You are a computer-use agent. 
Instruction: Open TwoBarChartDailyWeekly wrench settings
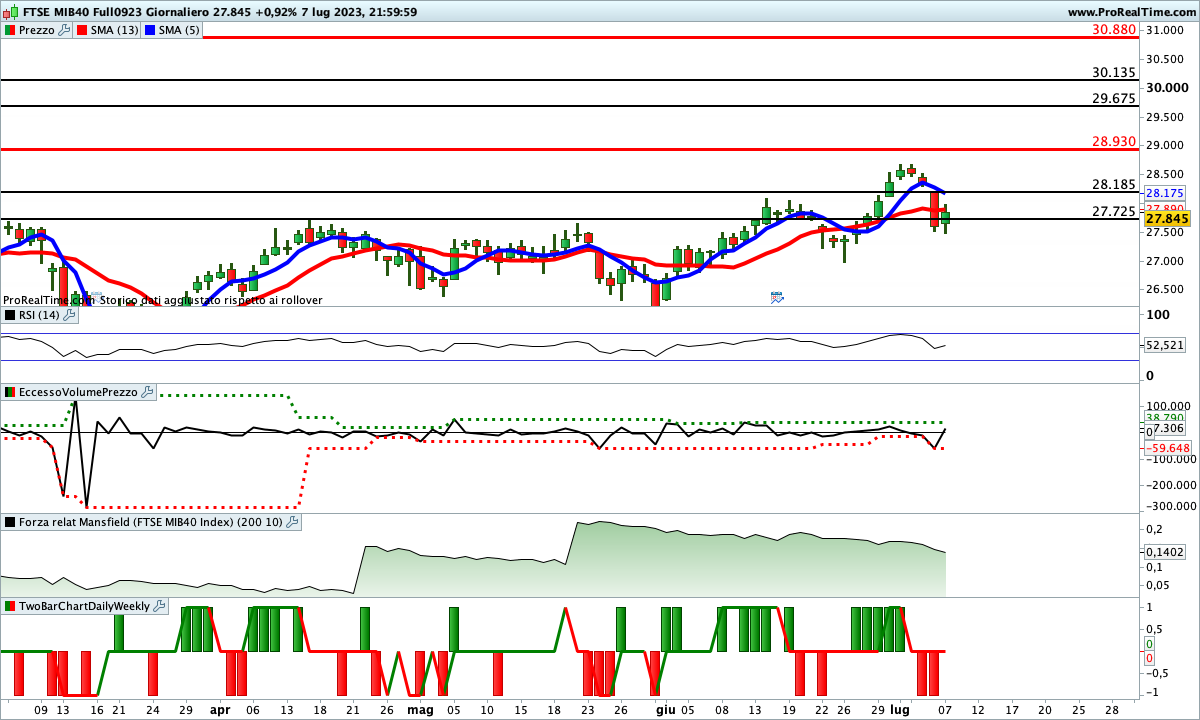(160, 606)
